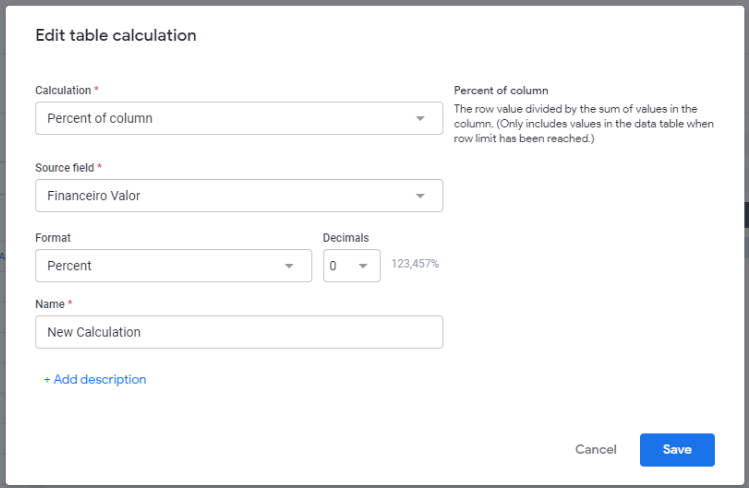This screenshot has width=749, height=488.
Task: Click the Edit table calculation title
Action: coord(116,35)
